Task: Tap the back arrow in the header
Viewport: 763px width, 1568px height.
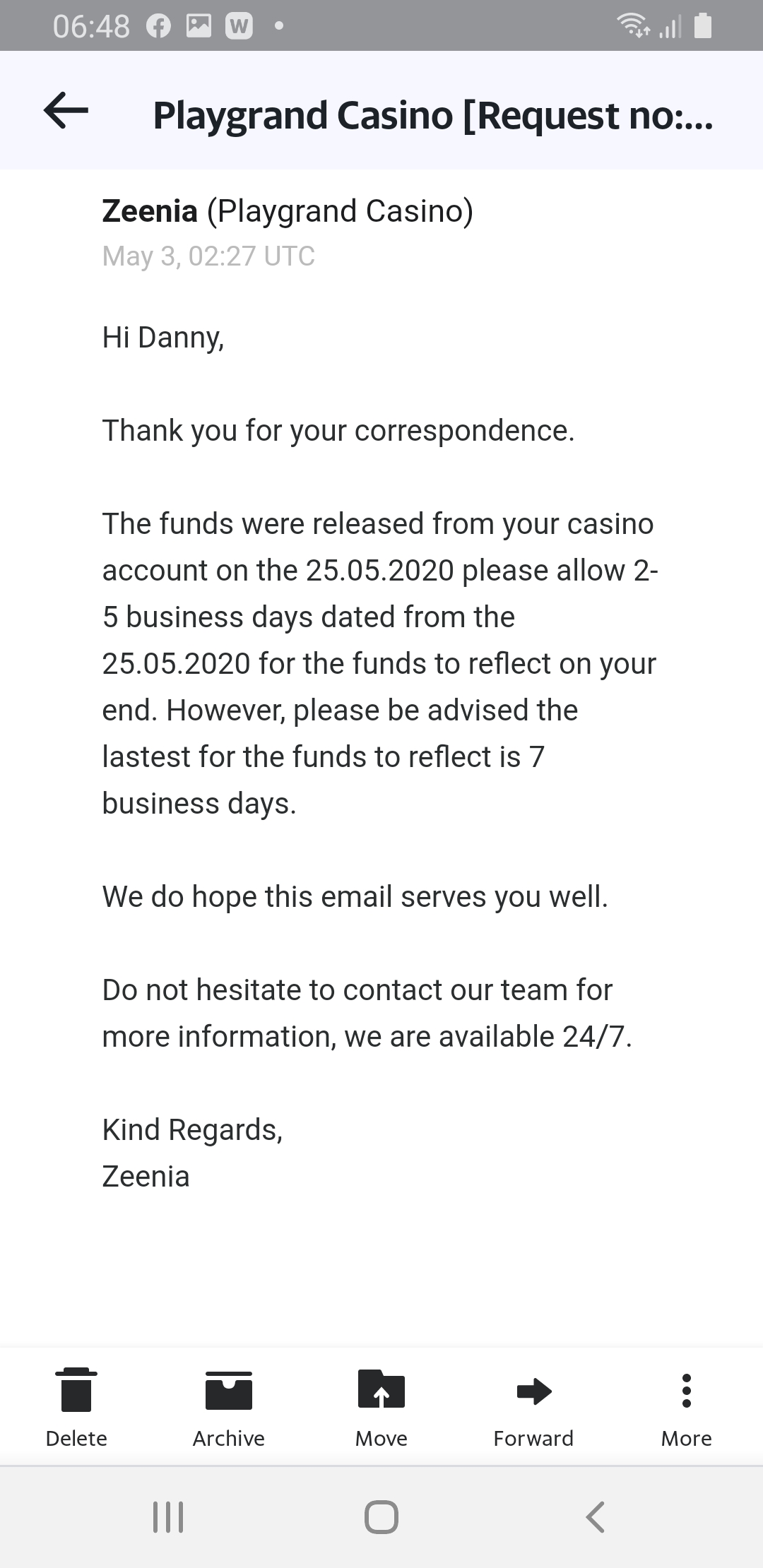Action: tap(66, 111)
